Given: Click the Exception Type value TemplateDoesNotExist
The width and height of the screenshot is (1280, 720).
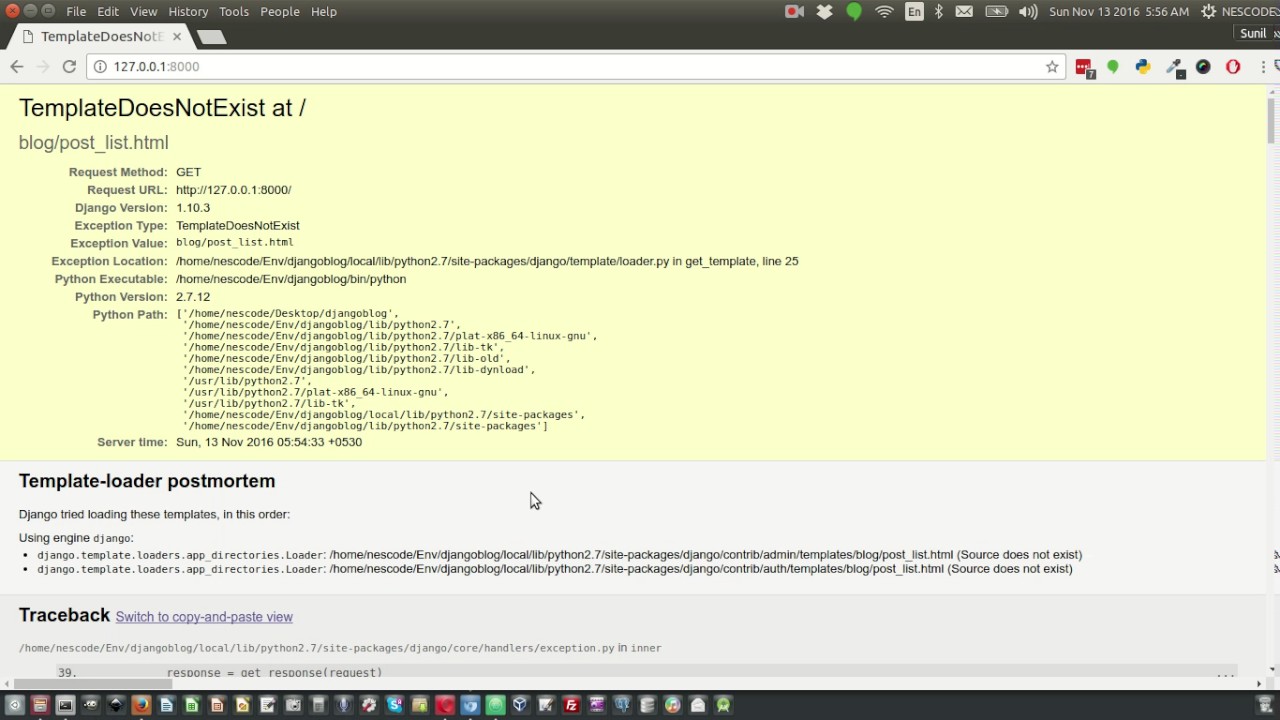Looking at the screenshot, I should (x=238, y=226).
